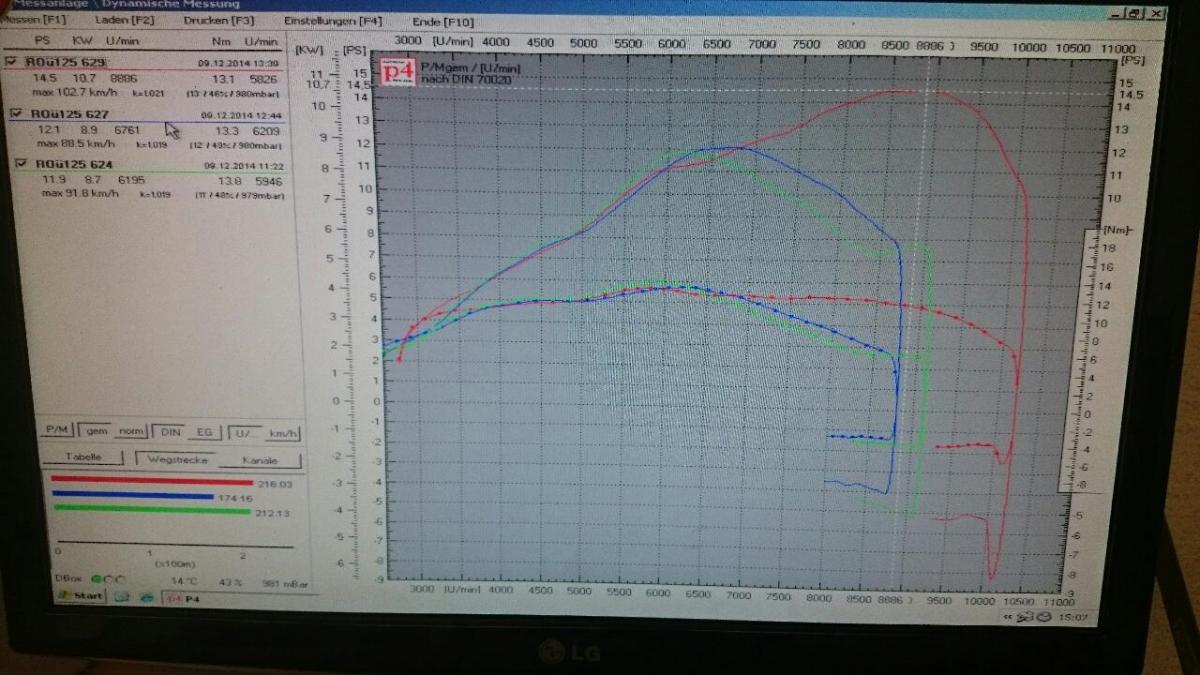Open the Windows Start menu
The height and width of the screenshot is (675, 1200).
point(80,596)
